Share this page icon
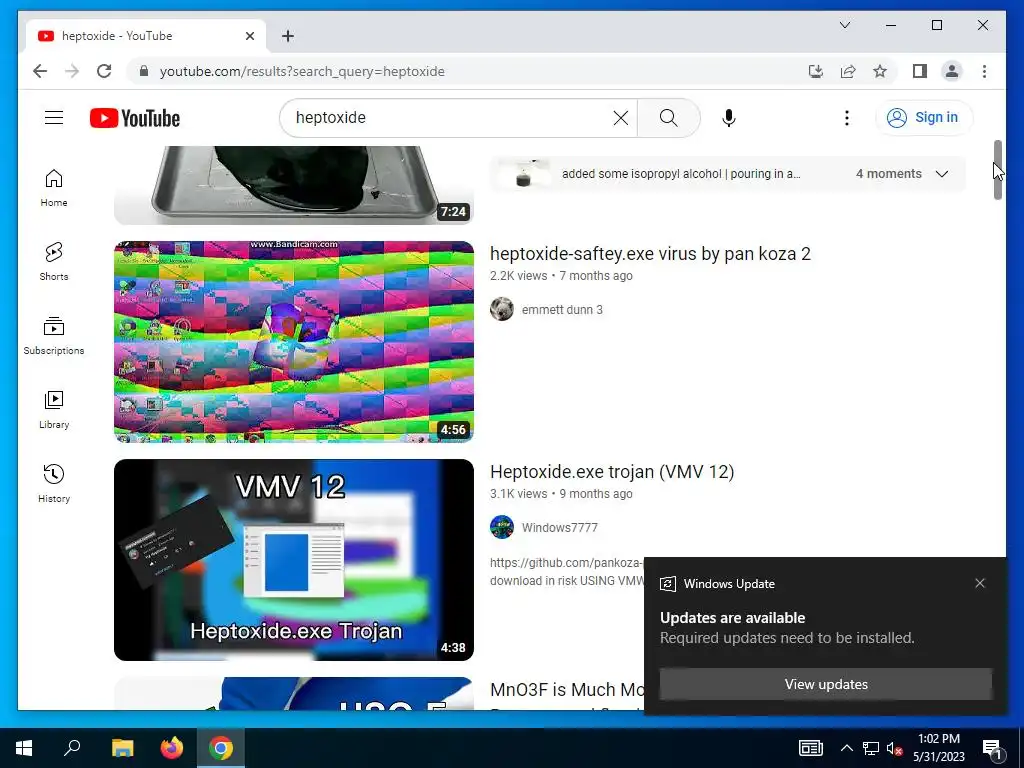 848,71
